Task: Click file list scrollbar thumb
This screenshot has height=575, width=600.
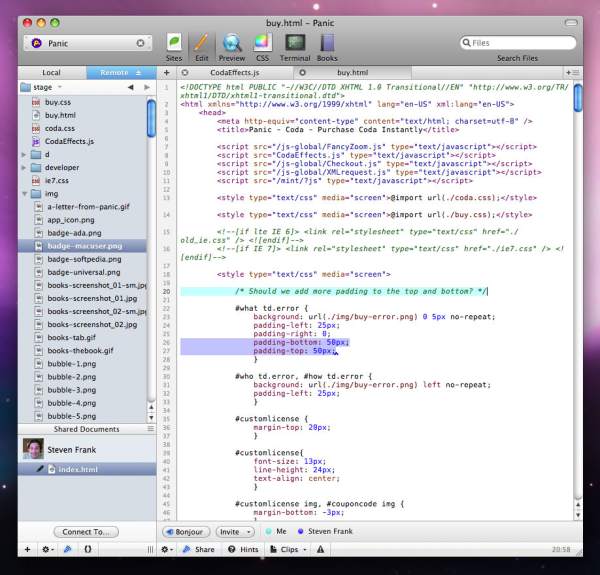Action: click(152, 117)
